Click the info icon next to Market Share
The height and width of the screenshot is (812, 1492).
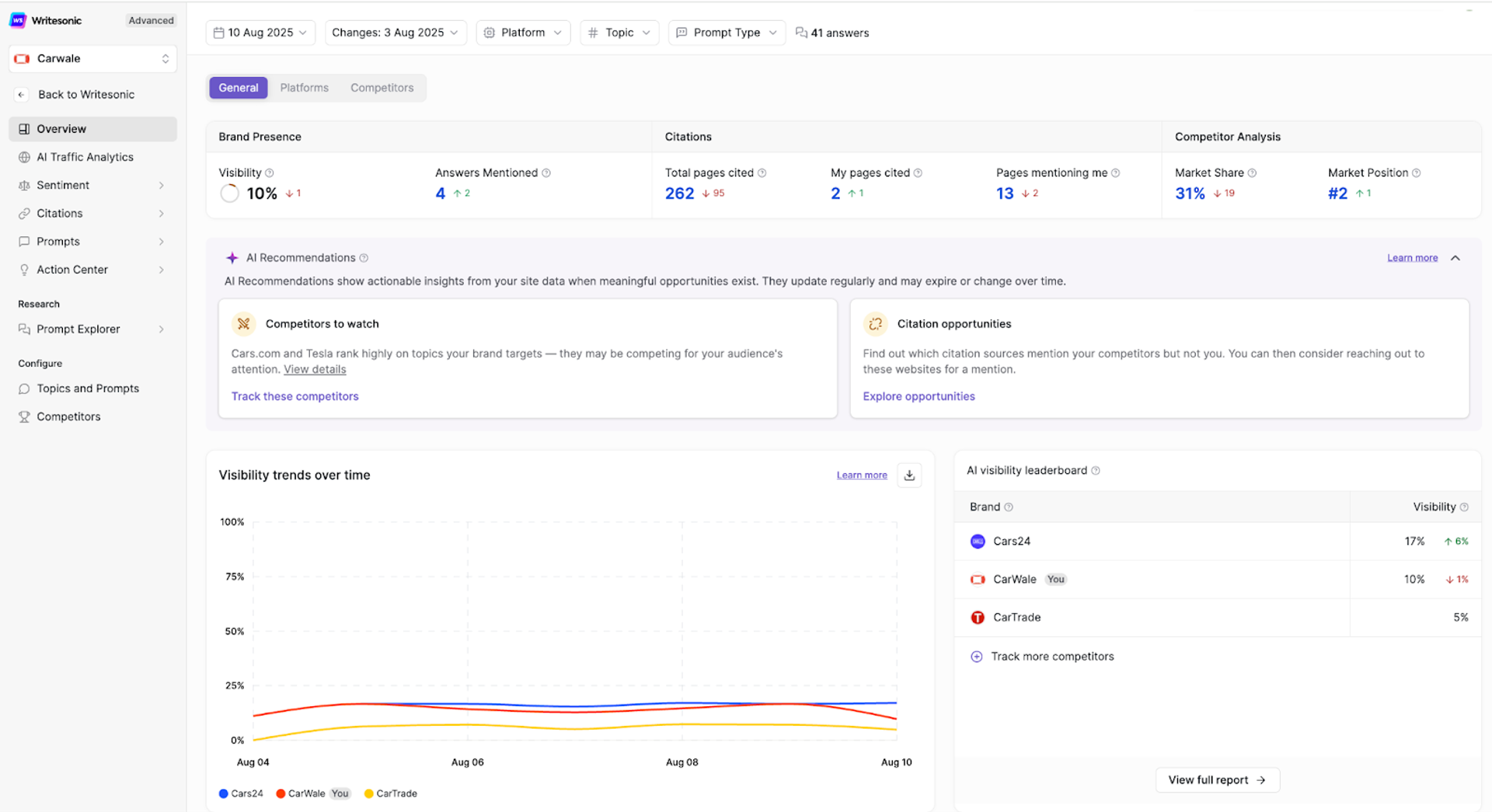pyautogui.click(x=1252, y=173)
